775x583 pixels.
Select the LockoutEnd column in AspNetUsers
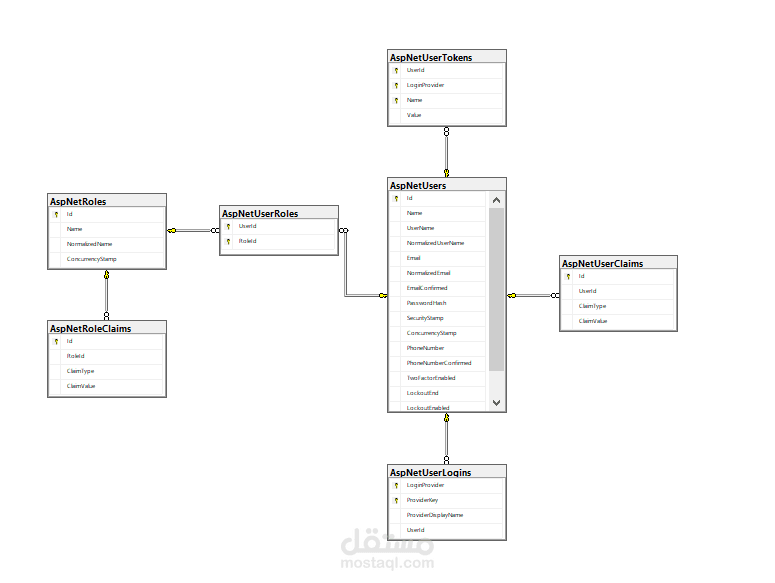438,393
